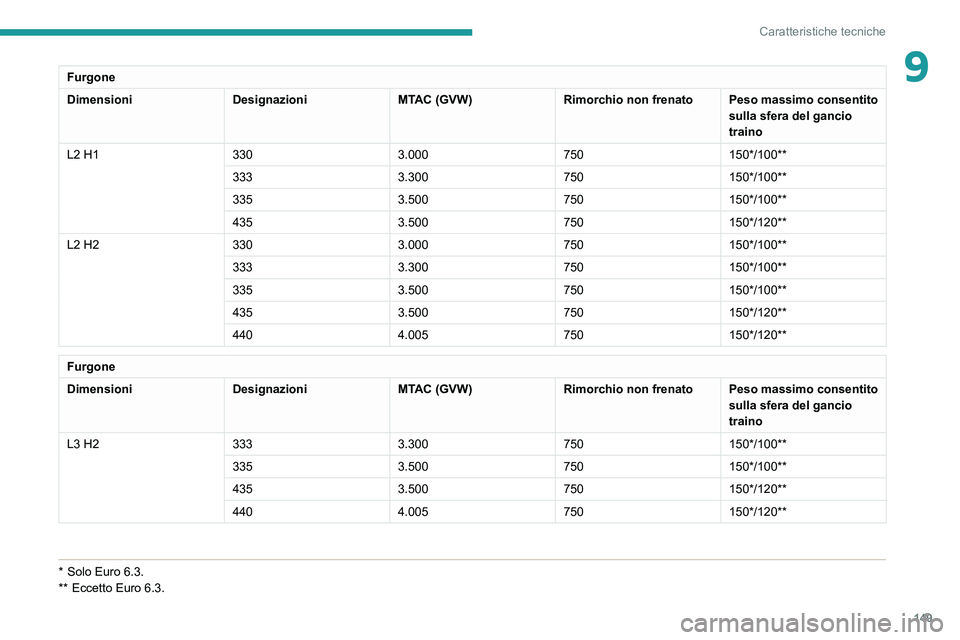Select designation 440 in the L2 H2 group

[242, 335]
